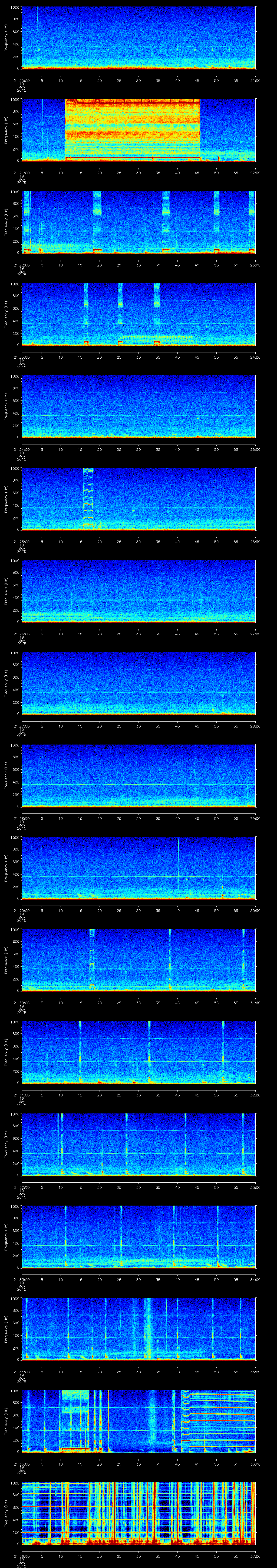Click the 21:32:00 start label beside its spectrogram

(21, 1187)
